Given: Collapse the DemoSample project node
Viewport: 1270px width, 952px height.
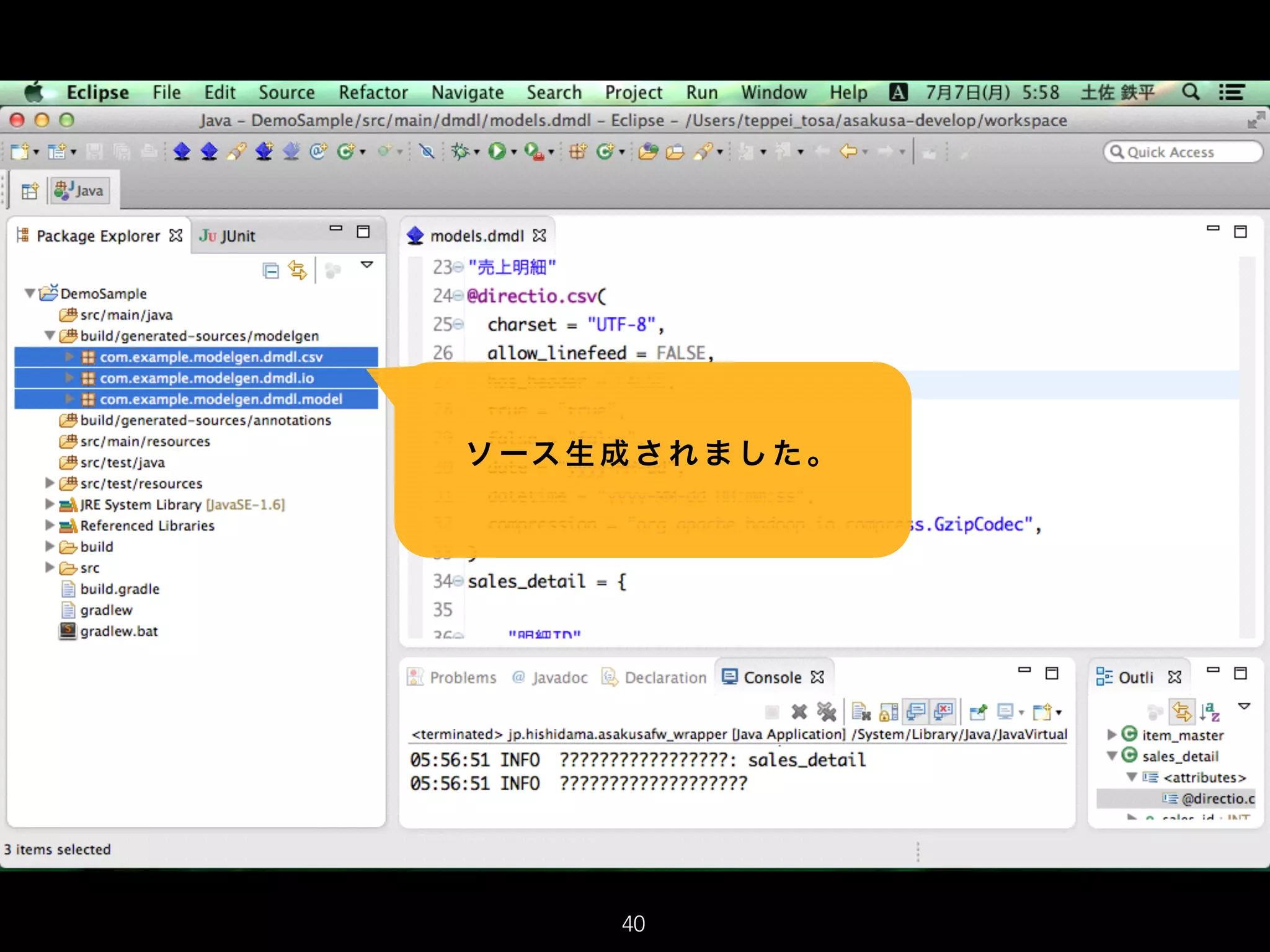Looking at the screenshot, I should (29, 293).
